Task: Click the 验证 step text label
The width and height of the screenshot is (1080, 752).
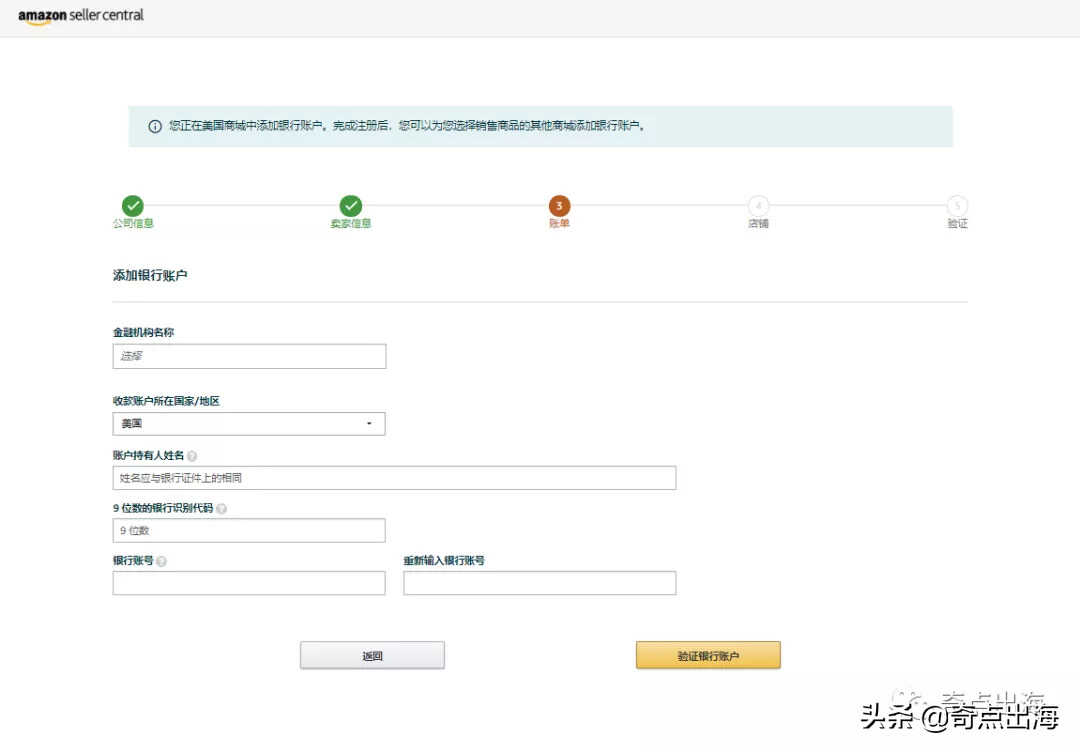Action: tap(957, 224)
